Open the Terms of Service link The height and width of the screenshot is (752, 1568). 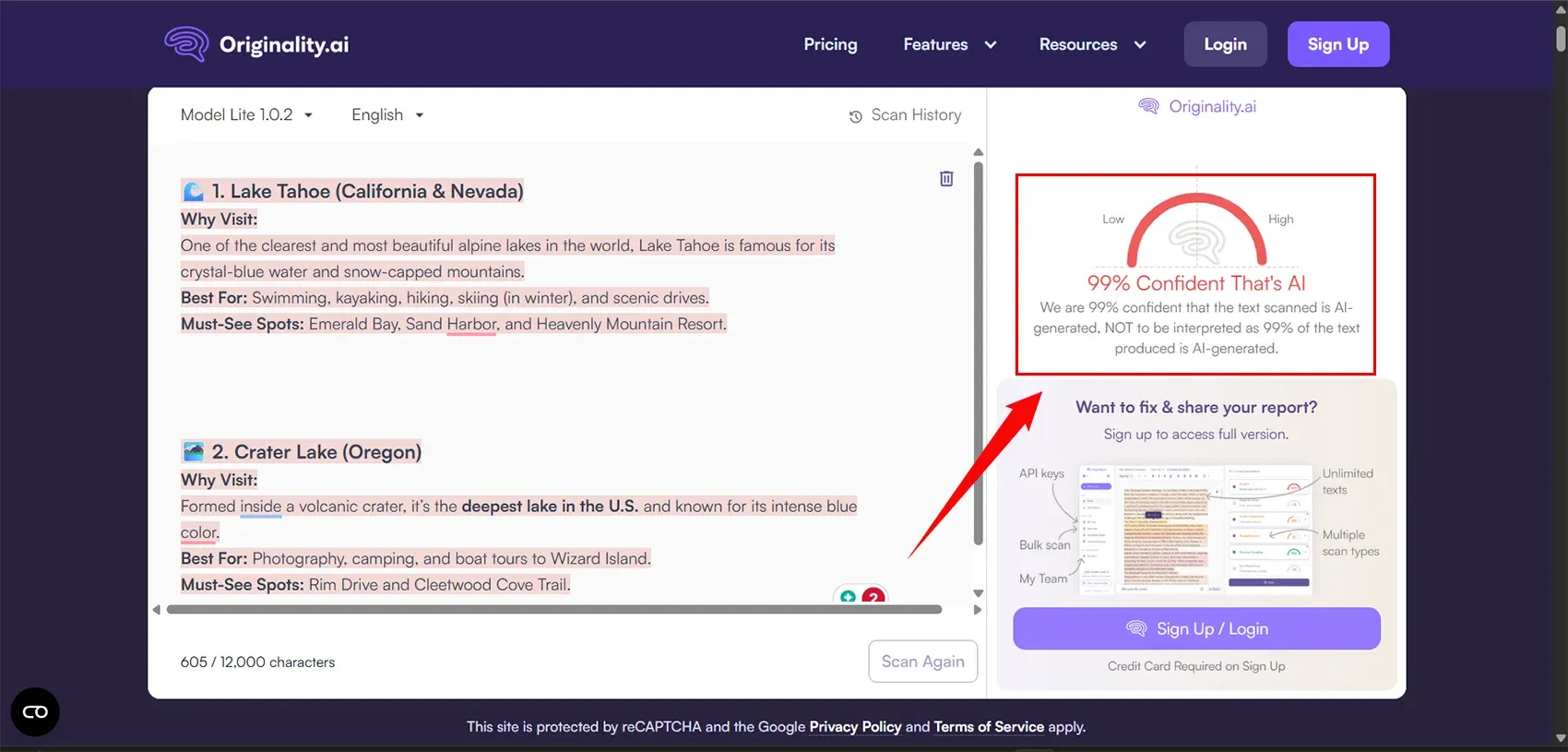pyautogui.click(x=989, y=726)
